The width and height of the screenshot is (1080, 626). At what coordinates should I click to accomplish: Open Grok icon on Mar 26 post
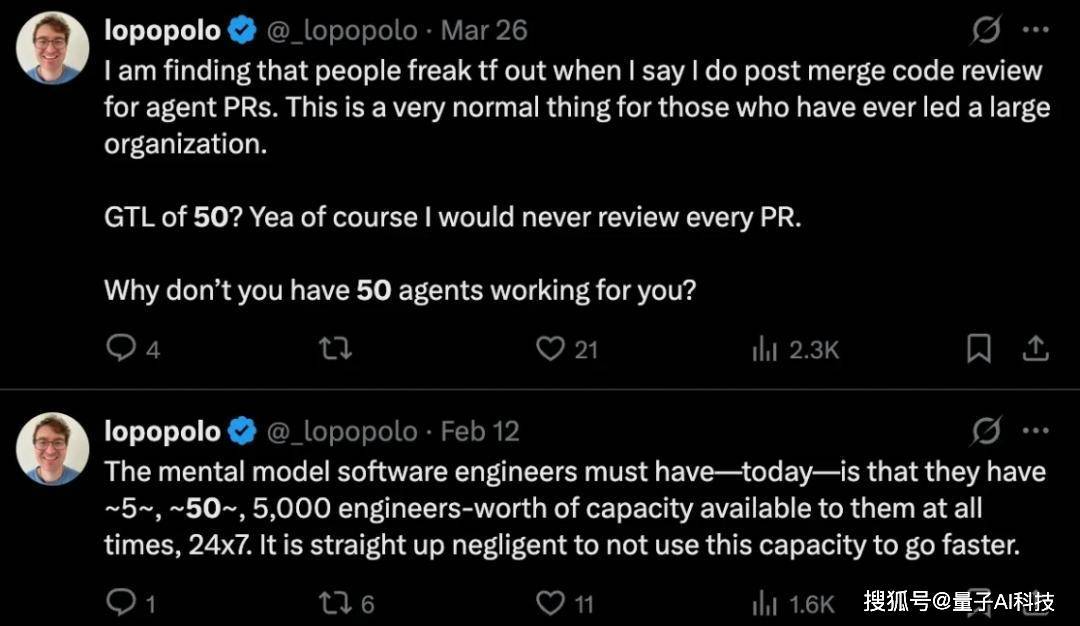tap(987, 31)
